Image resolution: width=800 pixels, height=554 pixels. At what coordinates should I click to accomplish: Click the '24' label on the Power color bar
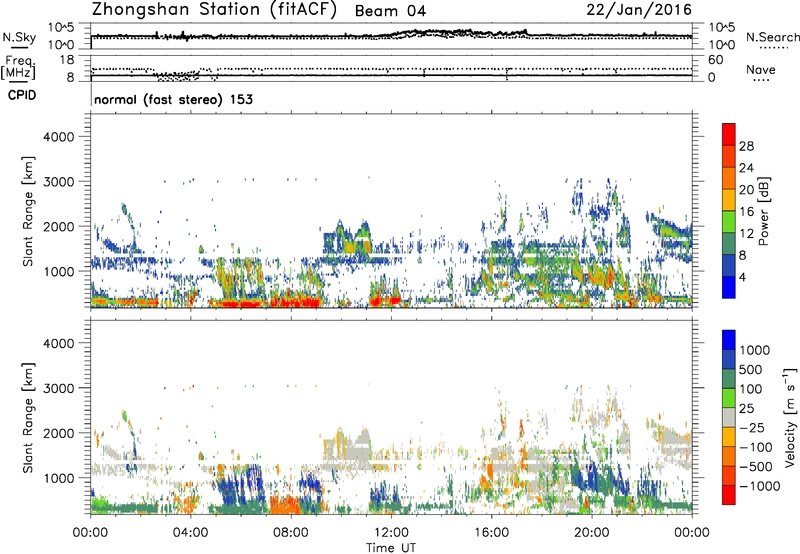[x=746, y=168]
